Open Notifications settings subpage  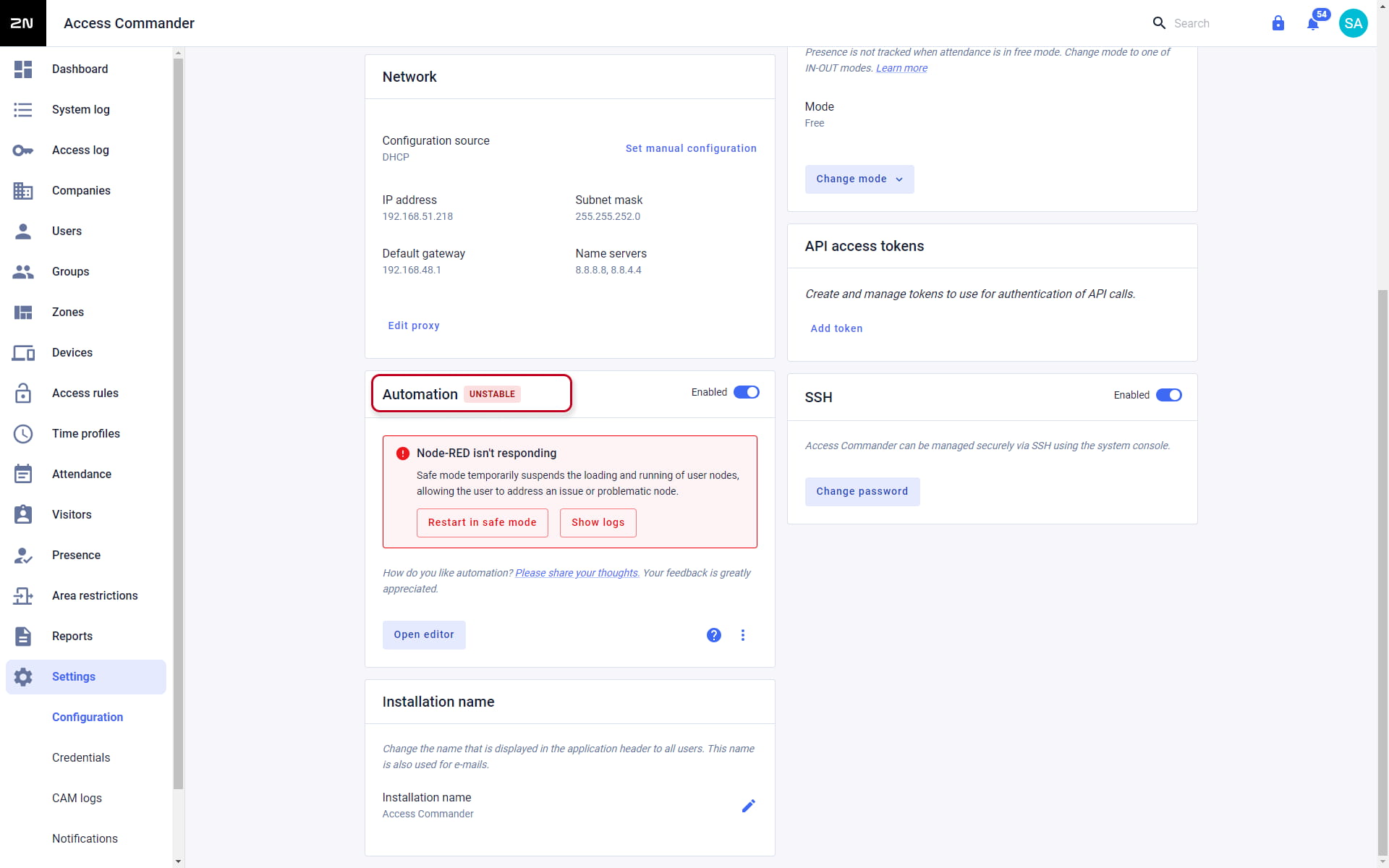pos(85,839)
